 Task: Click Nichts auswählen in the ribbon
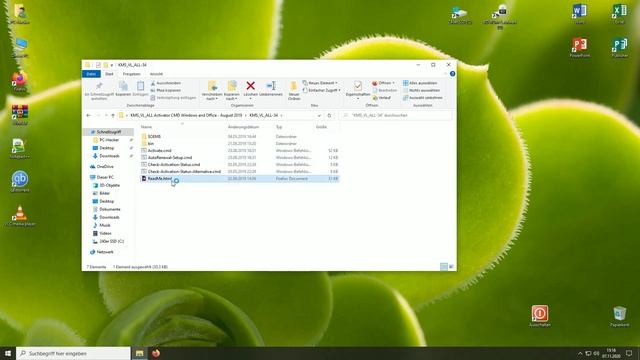(421, 90)
